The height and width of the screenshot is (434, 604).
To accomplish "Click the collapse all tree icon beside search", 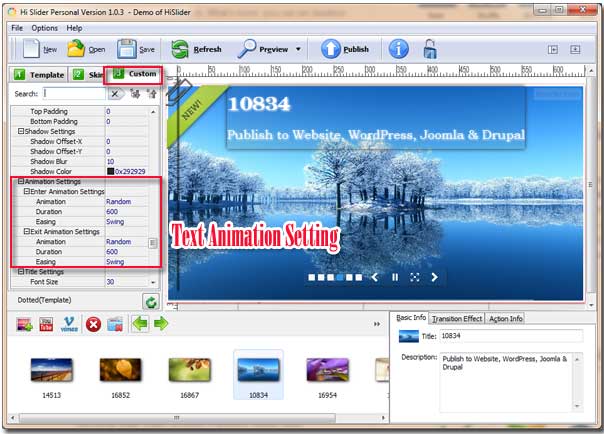I will coord(152,94).
